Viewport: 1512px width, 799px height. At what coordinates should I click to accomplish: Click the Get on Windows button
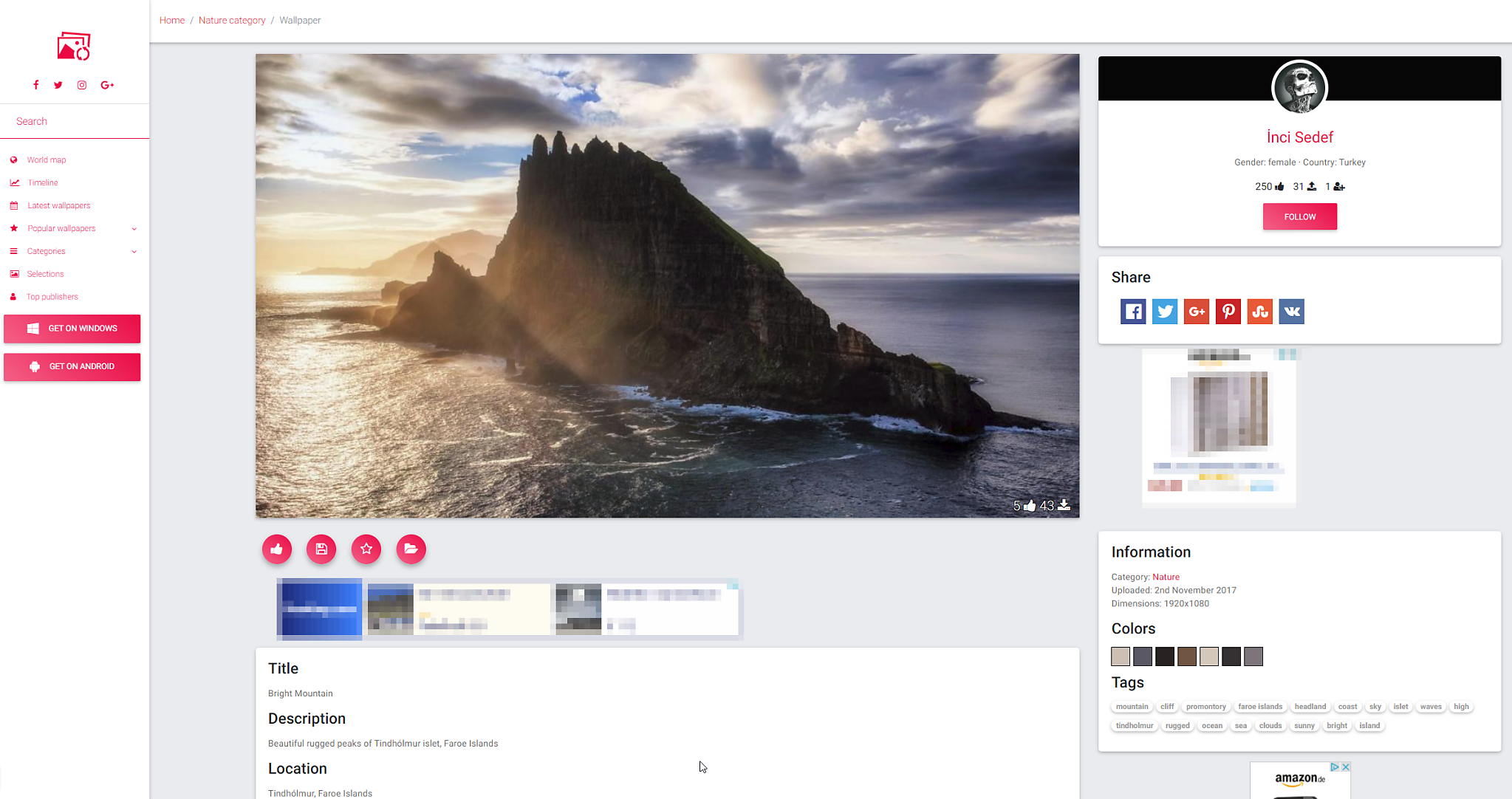coord(72,329)
